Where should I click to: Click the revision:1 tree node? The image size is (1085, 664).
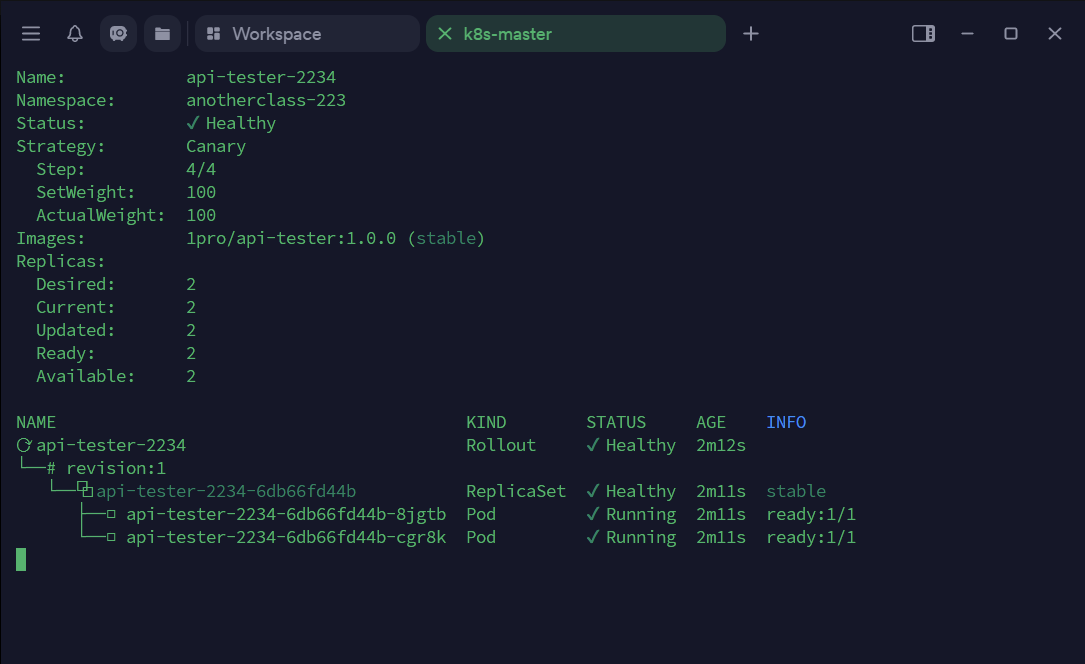pyautogui.click(x=115, y=468)
